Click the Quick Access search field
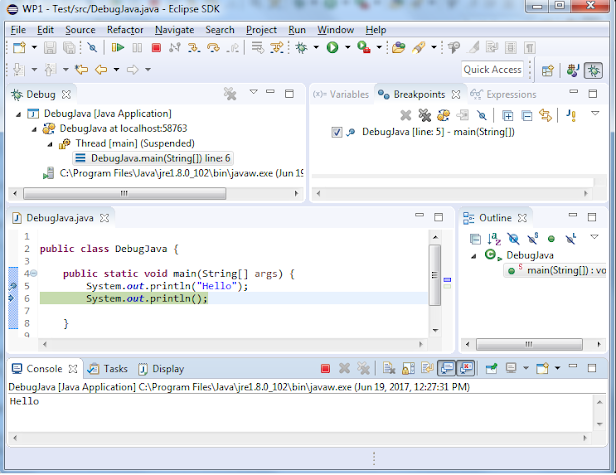Screen dimensions: 616x475 coord(492,70)
